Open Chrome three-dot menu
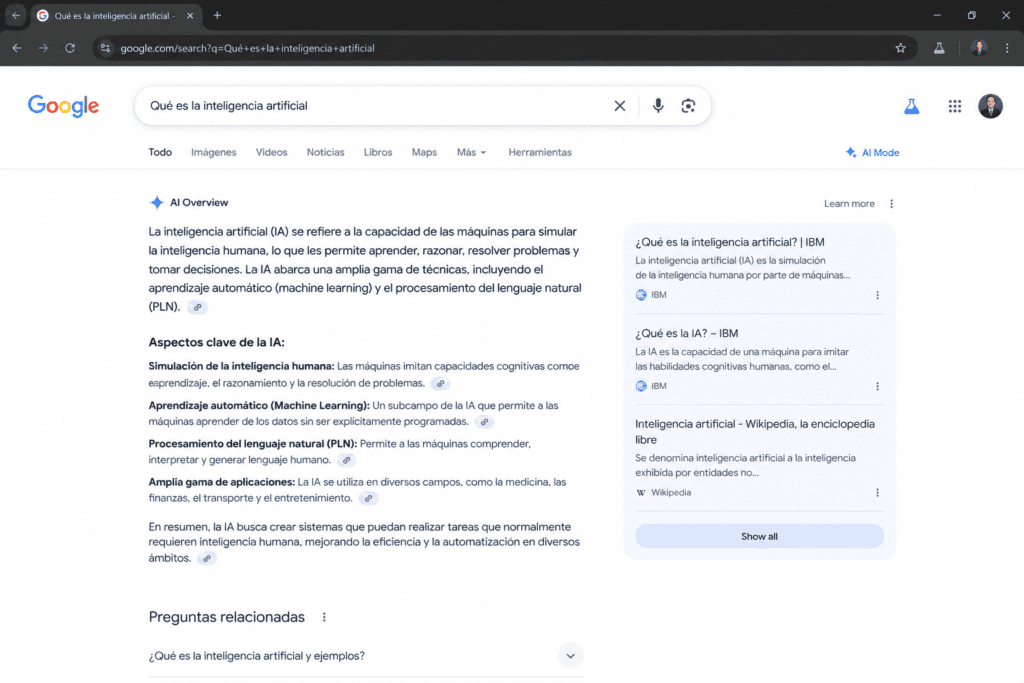This screenshot has height=683, width=1024. (x=1007, y=48)
